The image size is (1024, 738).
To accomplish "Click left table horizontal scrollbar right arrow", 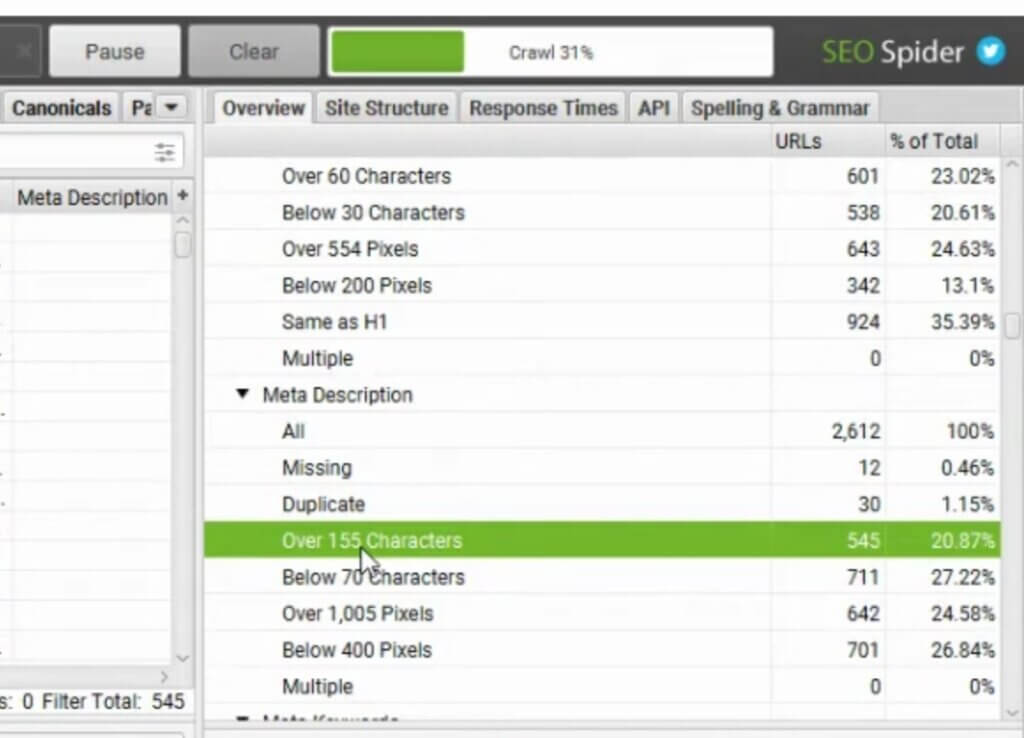I will [164, 677].
